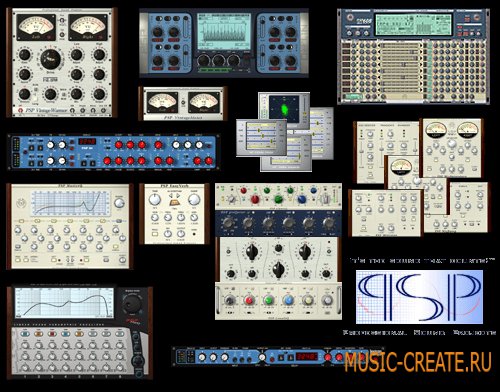Click band number 1 label under the linear phase equalizer
The image size is (500, 392).
[x=25, y=377]
